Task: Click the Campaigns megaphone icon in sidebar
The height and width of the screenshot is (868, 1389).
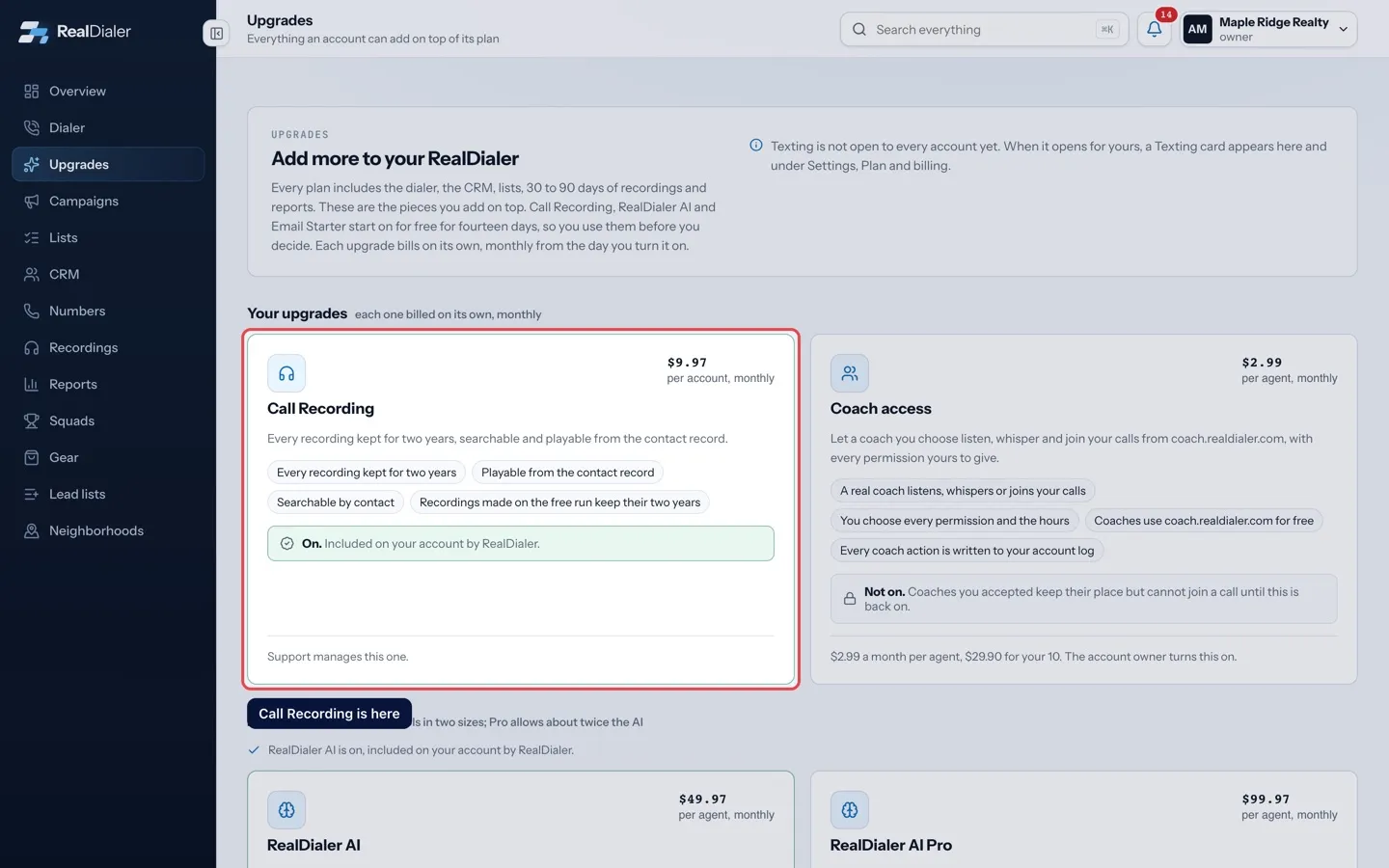Action: (32, 202)
